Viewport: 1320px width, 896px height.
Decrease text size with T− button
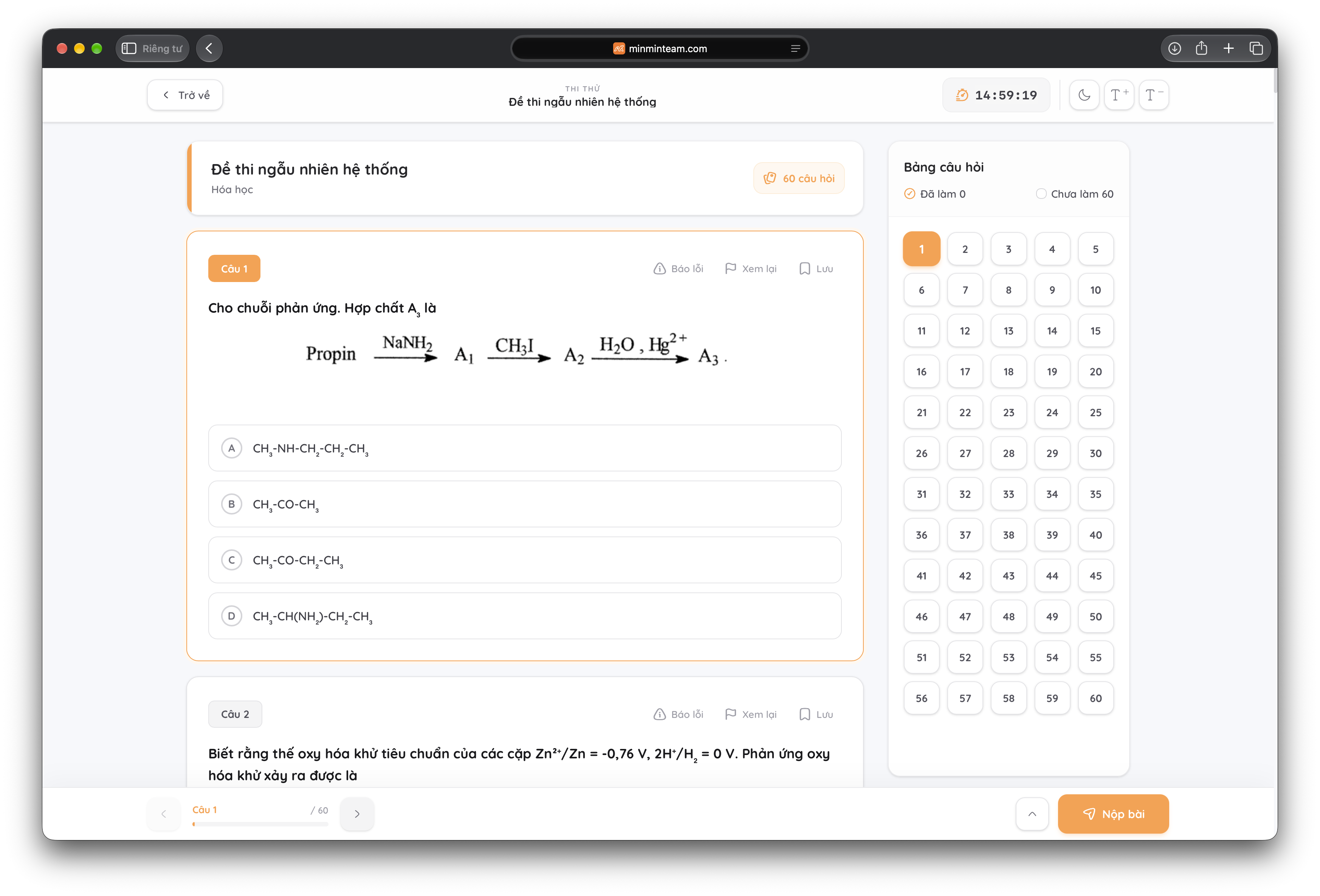pyautogui.click(x=1154, y=95)
